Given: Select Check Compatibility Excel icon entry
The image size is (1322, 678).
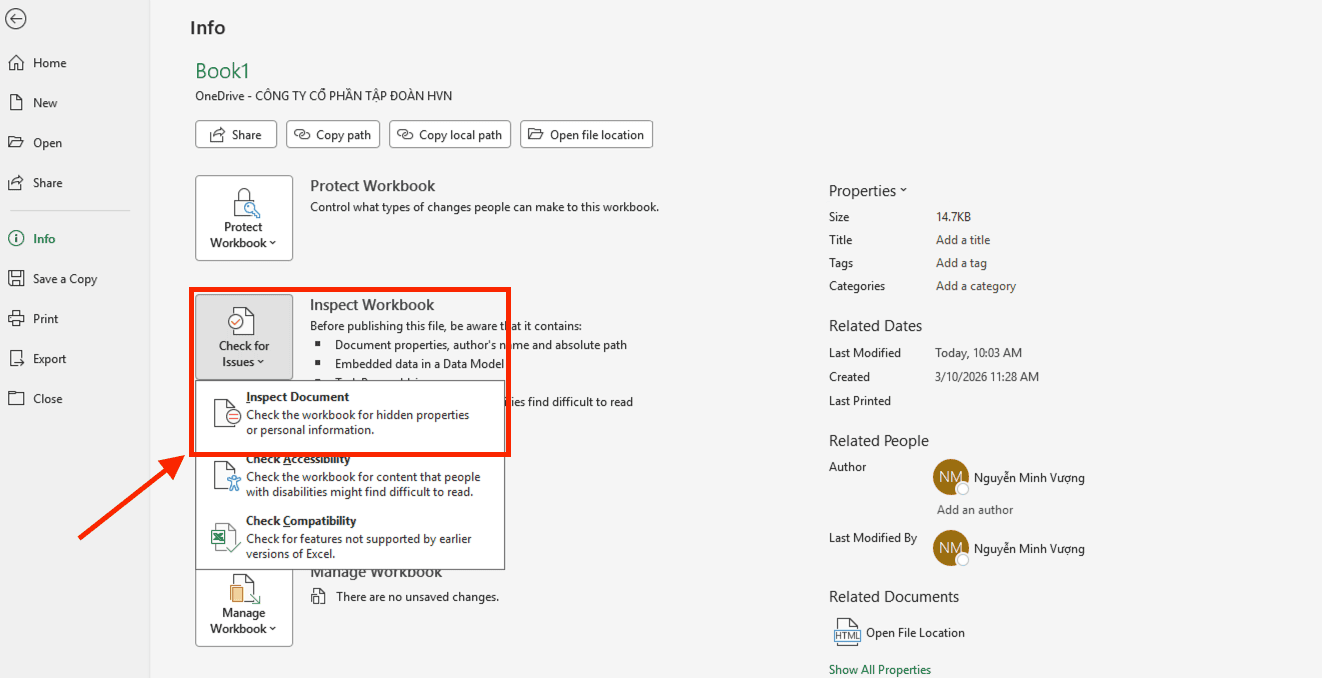Looking at the screenshot, I should [x=223, y=538].
